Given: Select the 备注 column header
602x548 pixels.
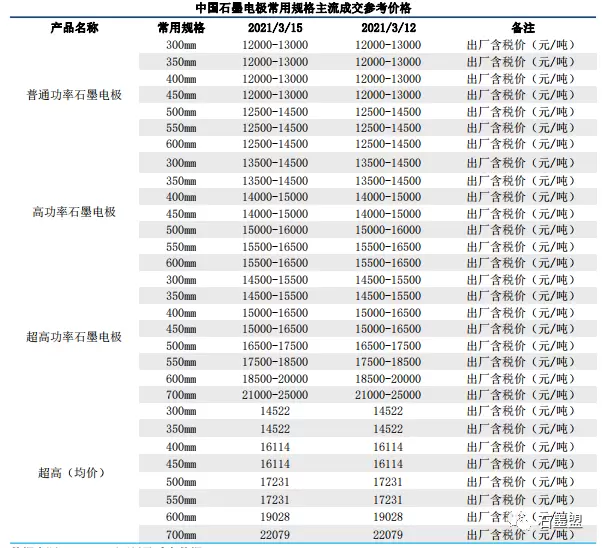Looking at the screenshot, I should tap(523, 28).
